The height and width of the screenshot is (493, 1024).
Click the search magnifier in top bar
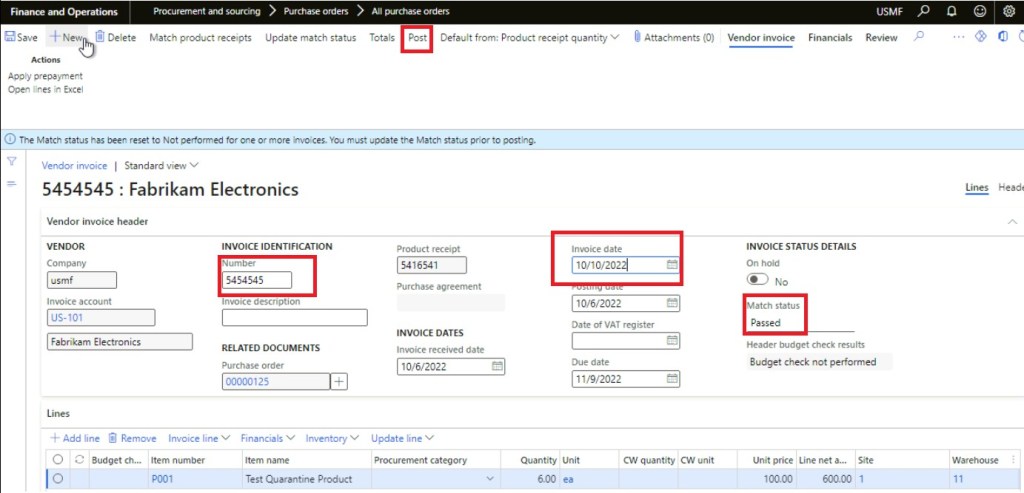pos(923,11)
